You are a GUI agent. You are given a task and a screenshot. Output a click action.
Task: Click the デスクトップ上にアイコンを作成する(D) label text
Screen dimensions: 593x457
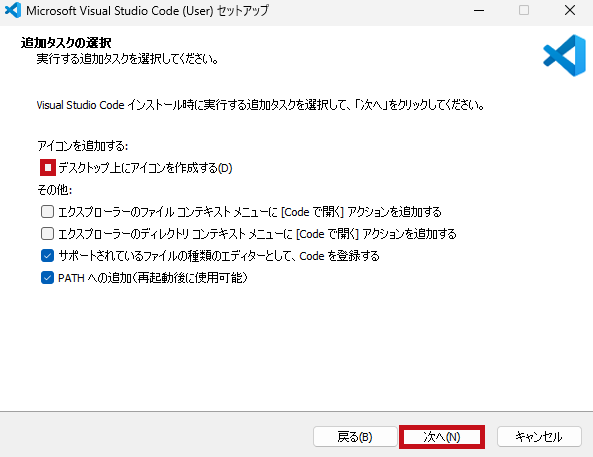[145, 168]
